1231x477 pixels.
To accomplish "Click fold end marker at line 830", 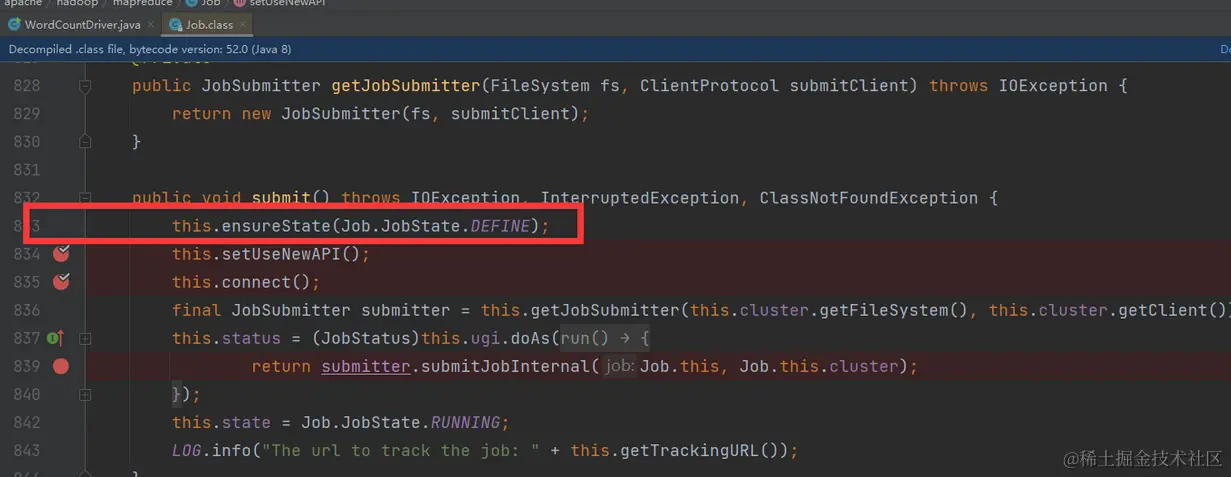I will tap(85, 142).
